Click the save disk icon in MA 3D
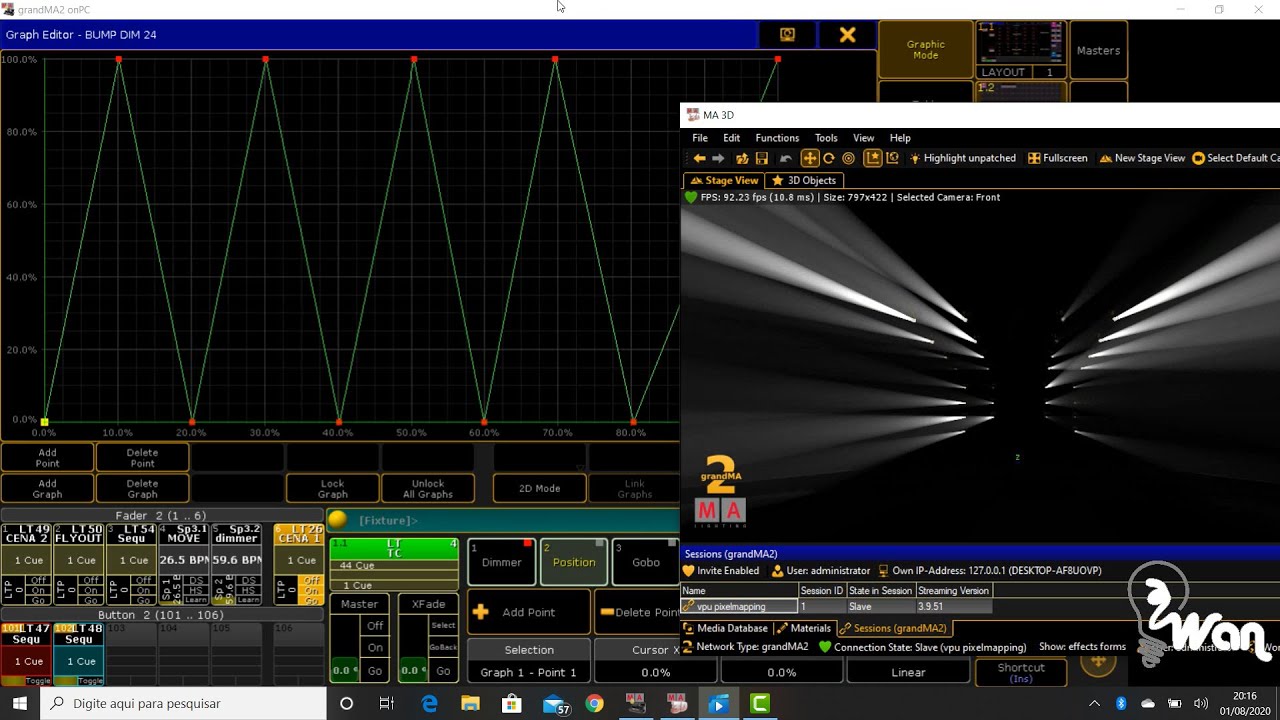 click(x=762, y=158)
